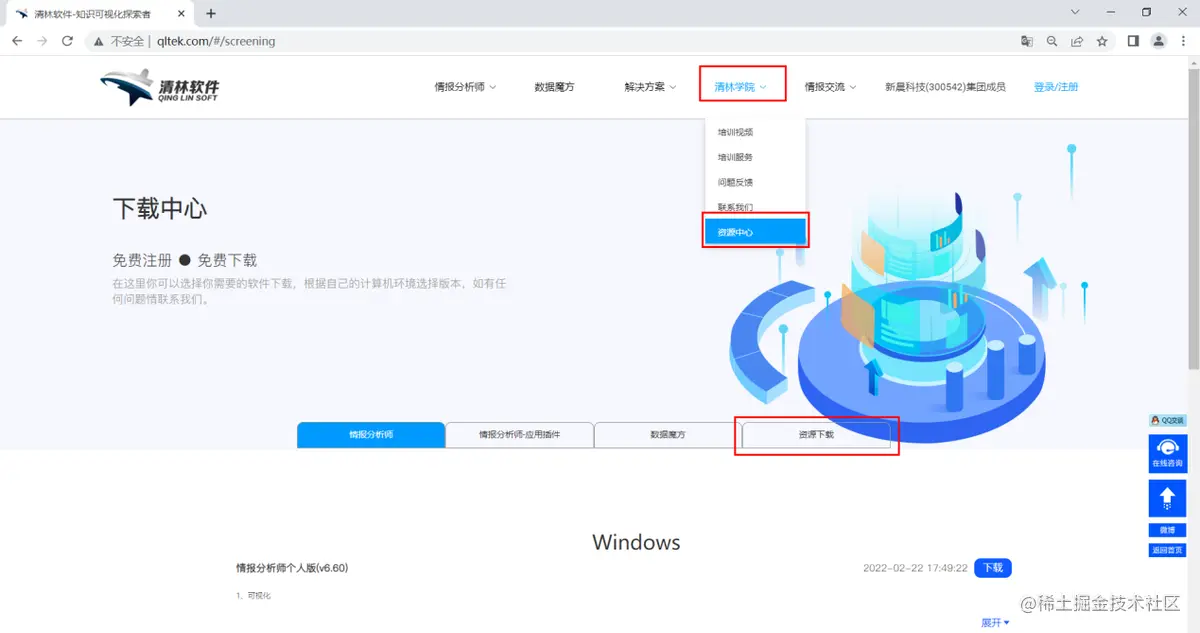Viewport: 1200px width, 633px height.
Task: Expand the 清林学院 nav dropdown
Action: [x=741, y=87]
